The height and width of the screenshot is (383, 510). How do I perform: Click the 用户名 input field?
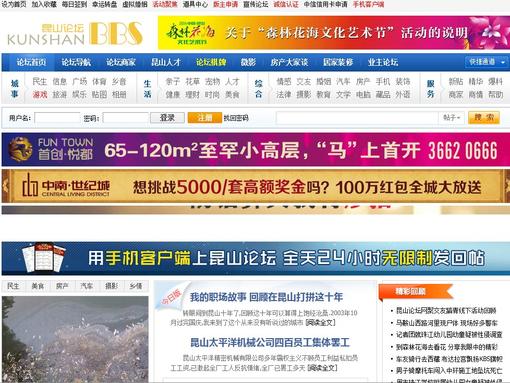click(x=57, y=118)
